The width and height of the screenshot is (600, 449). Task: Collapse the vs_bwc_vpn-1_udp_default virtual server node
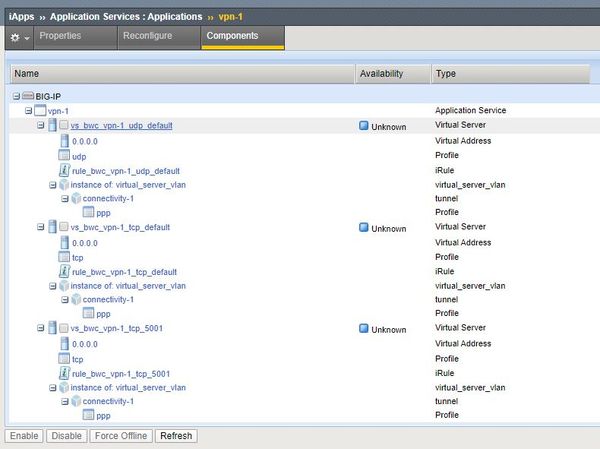click(x=40, y=126)
